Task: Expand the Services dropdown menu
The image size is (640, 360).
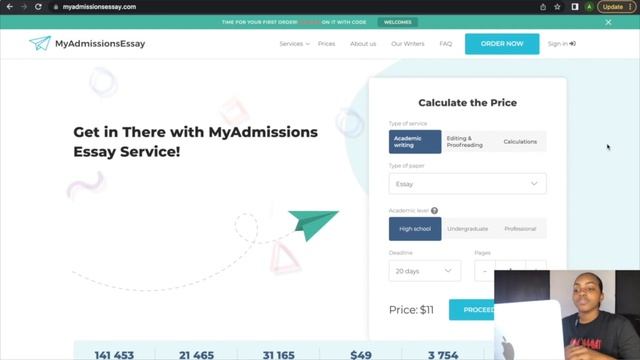Action: 294,44
